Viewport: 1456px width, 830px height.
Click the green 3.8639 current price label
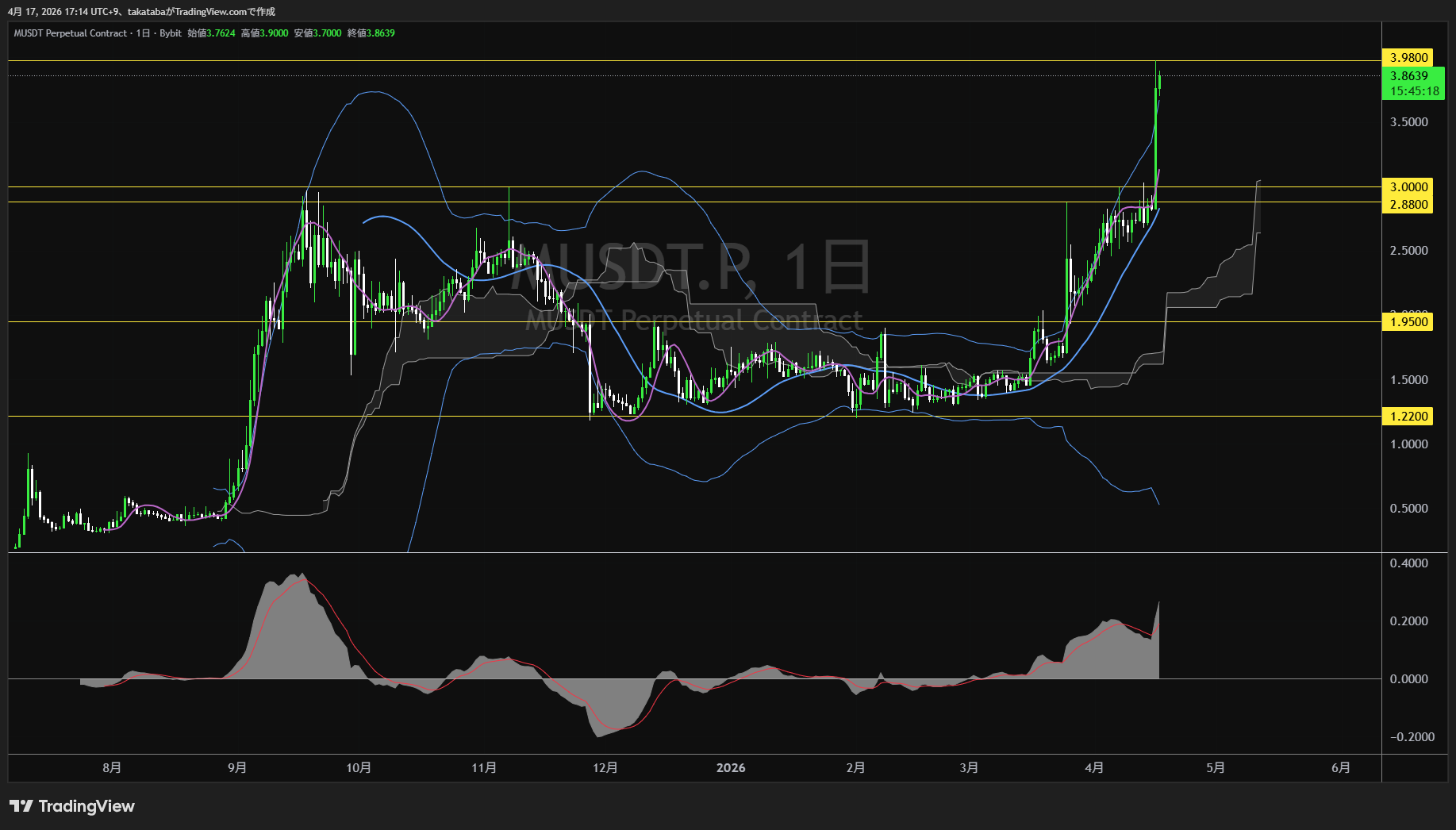(1408, 76)
